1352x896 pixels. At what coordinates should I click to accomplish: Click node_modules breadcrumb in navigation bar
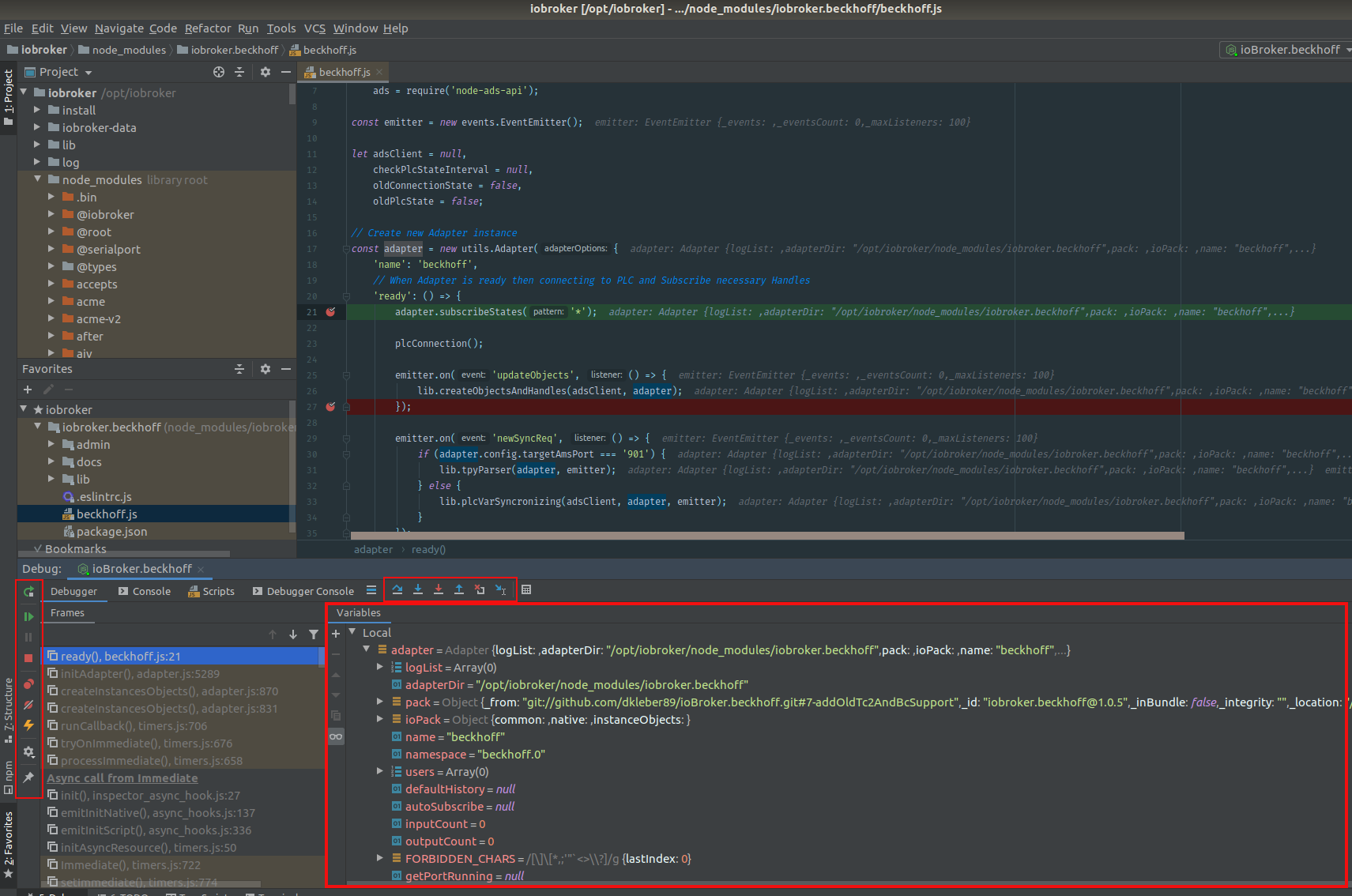(122, 50)
